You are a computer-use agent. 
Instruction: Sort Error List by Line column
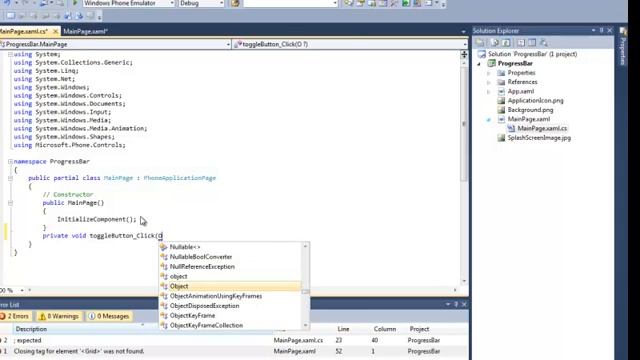coord(343,329)
